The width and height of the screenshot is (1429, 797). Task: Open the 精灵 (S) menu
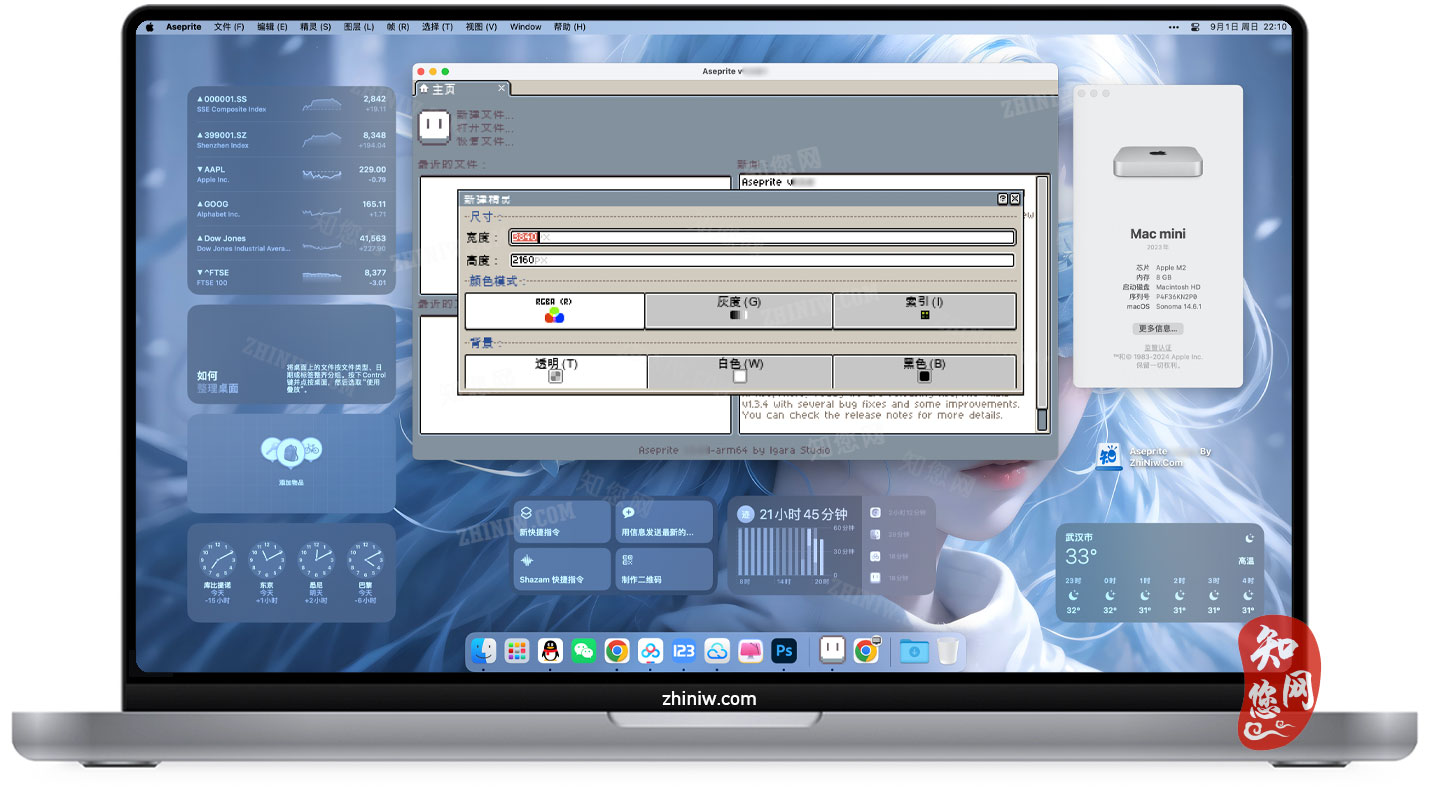pyautogui.click(x=315, y=27)
